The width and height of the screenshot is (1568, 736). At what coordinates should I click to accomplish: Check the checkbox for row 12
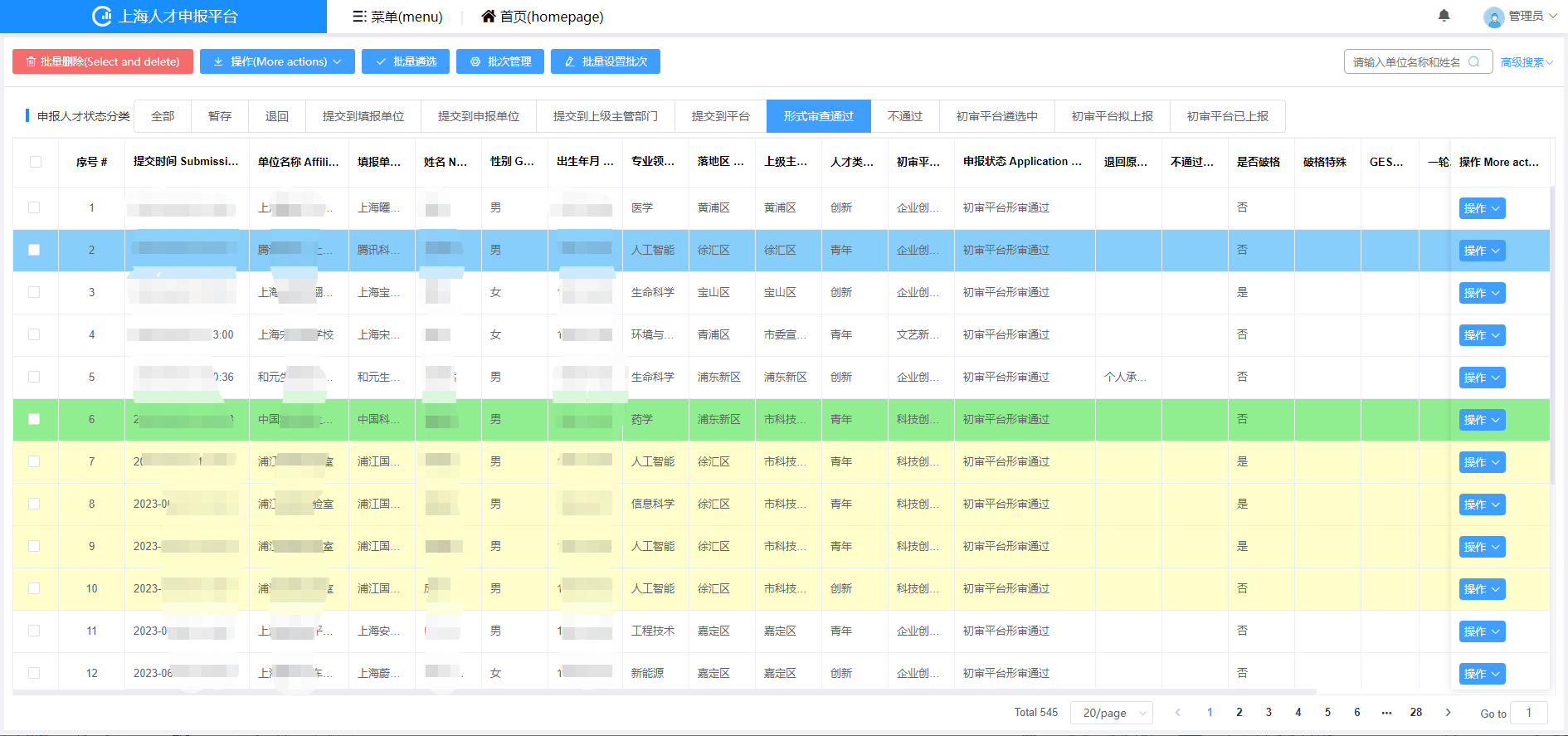click(34, 673)
